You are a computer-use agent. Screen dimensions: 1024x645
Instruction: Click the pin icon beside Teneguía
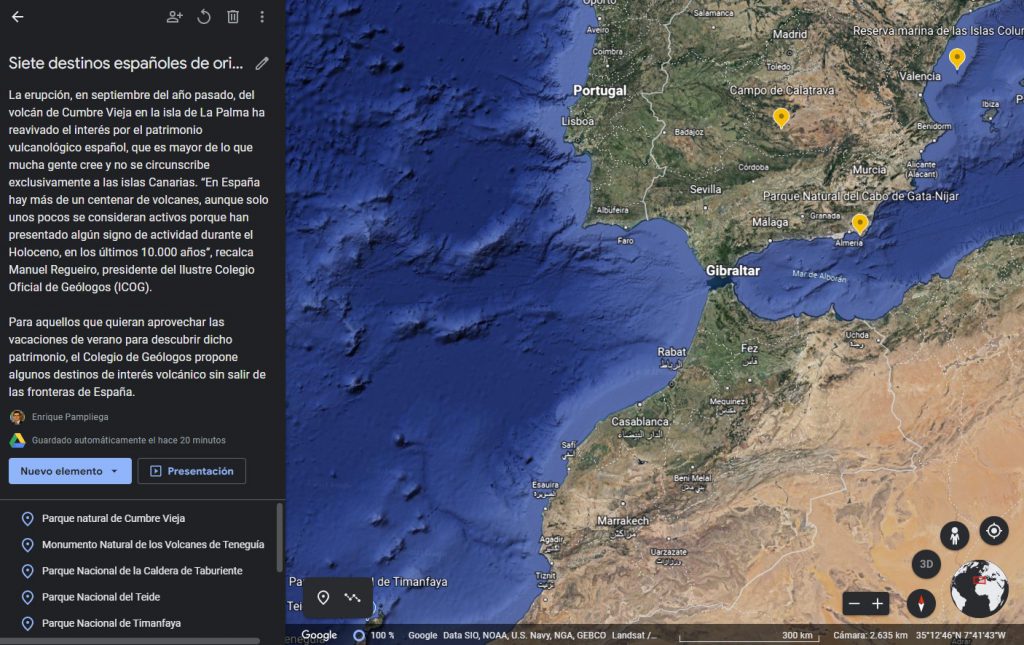(x=27, y=544)
